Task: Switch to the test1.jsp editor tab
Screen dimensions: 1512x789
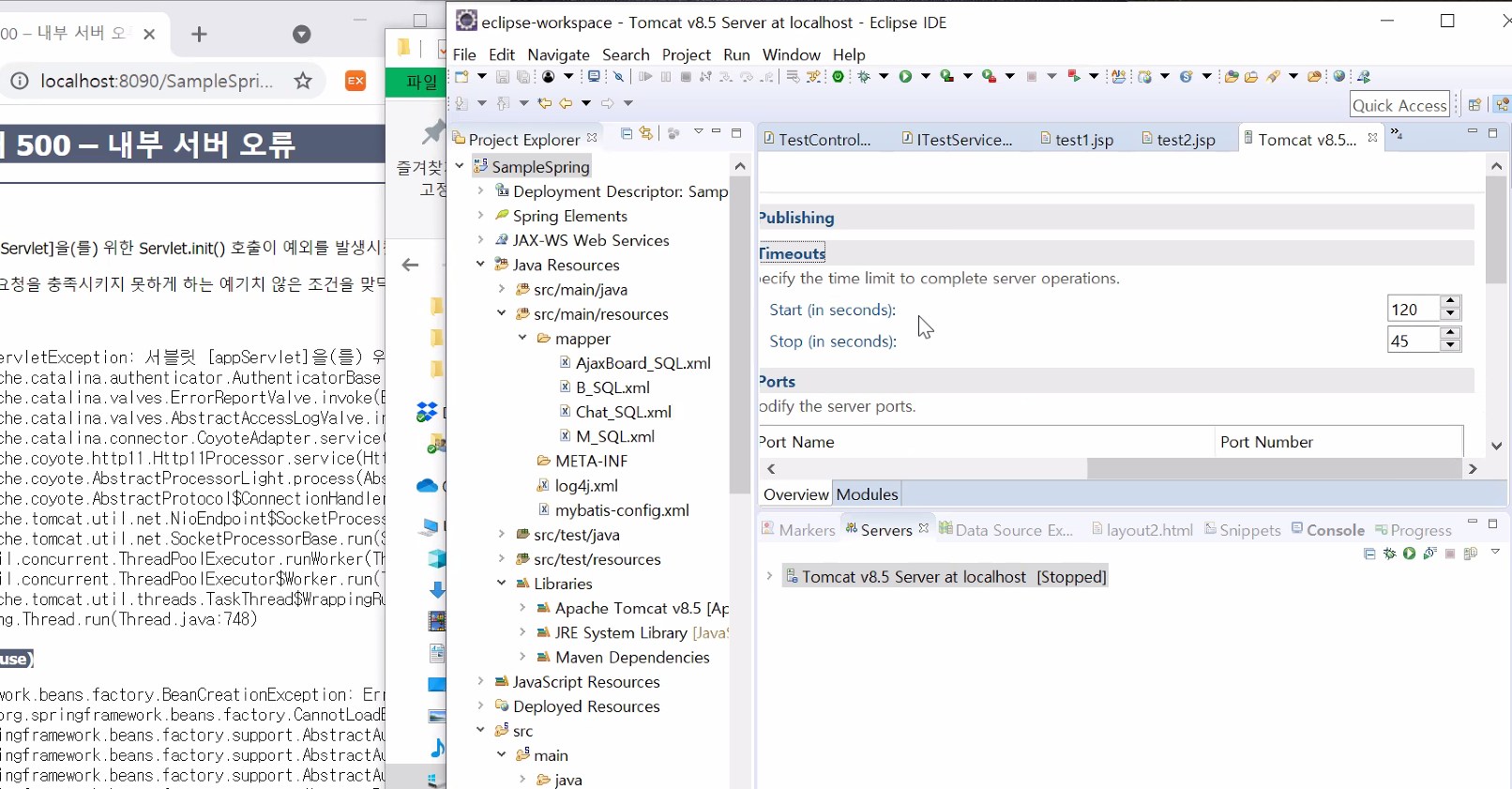Action: tap(1077, 140)
